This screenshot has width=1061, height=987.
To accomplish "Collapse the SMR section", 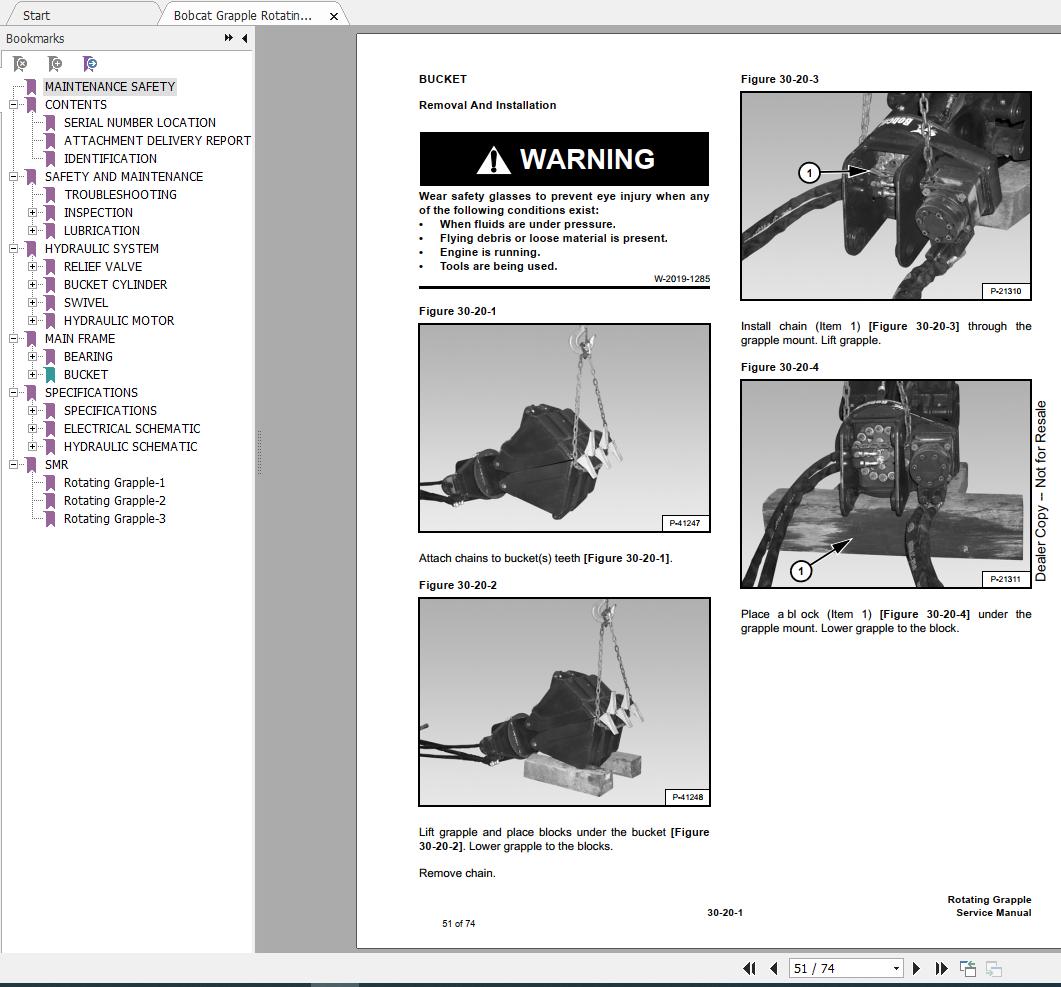I will point(13,464).
